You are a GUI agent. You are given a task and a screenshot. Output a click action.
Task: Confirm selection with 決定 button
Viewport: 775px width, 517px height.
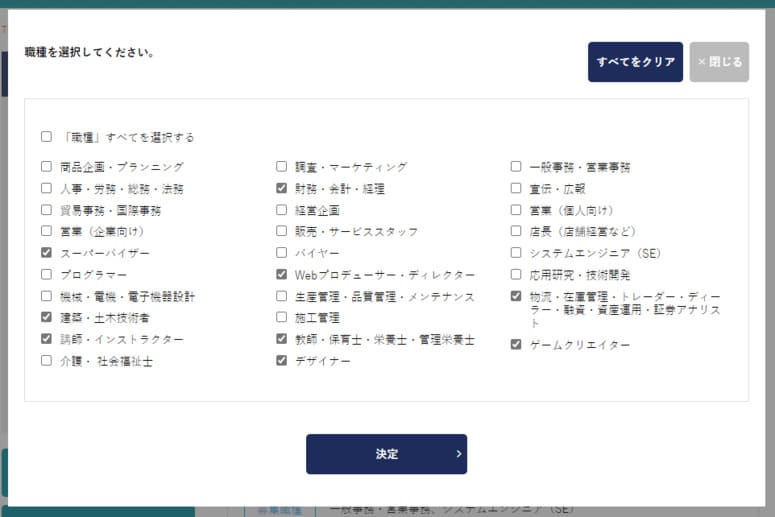(x=386, y=454)
